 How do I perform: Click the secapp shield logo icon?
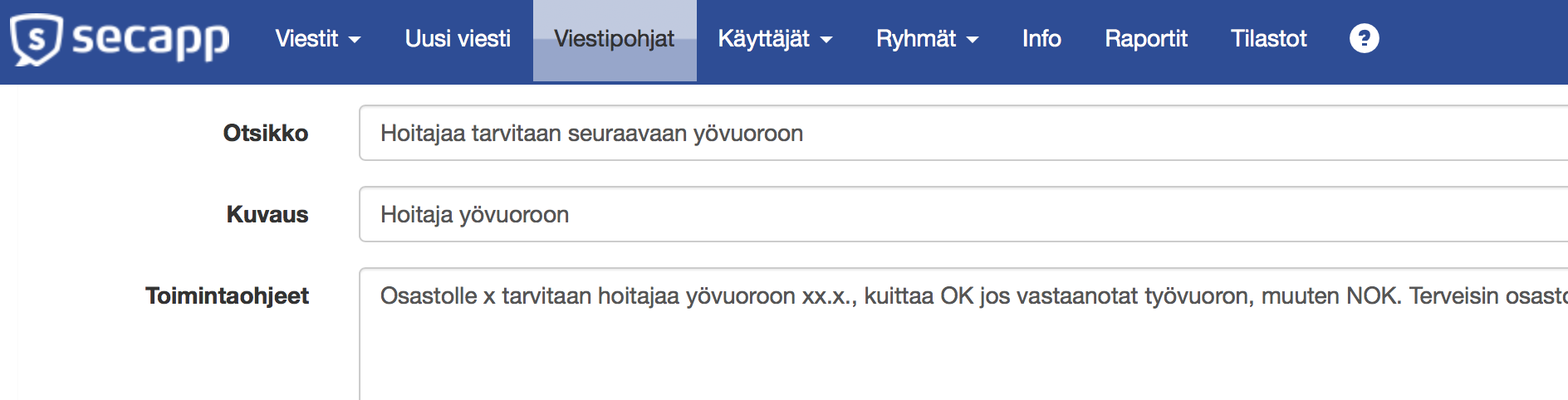coord(36,39)
